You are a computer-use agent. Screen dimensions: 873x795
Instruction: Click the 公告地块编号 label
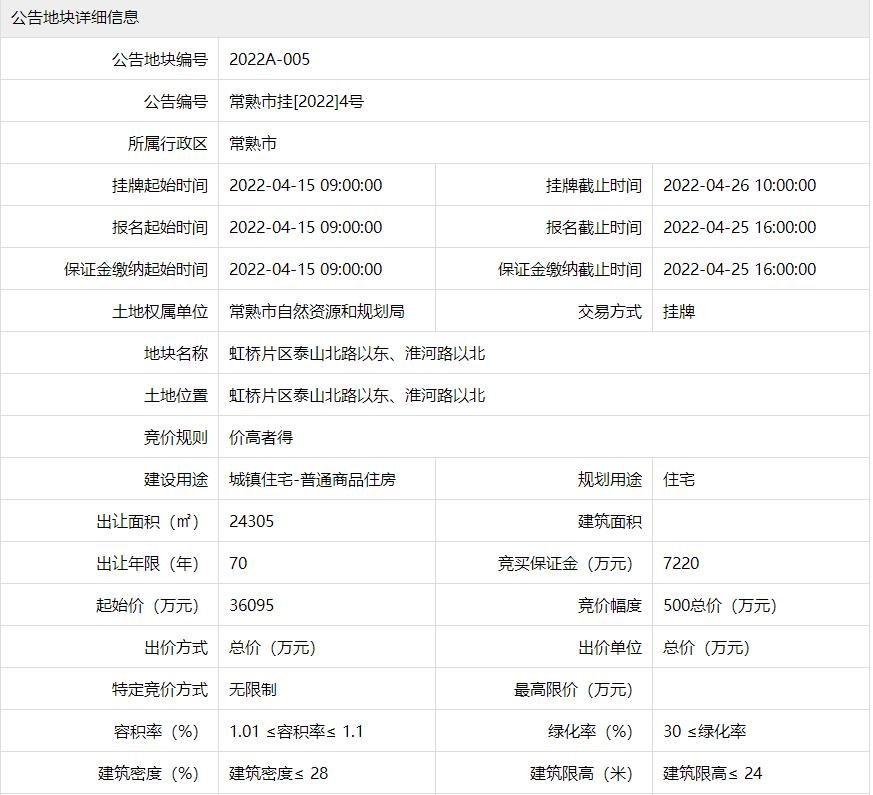(160, 60)
